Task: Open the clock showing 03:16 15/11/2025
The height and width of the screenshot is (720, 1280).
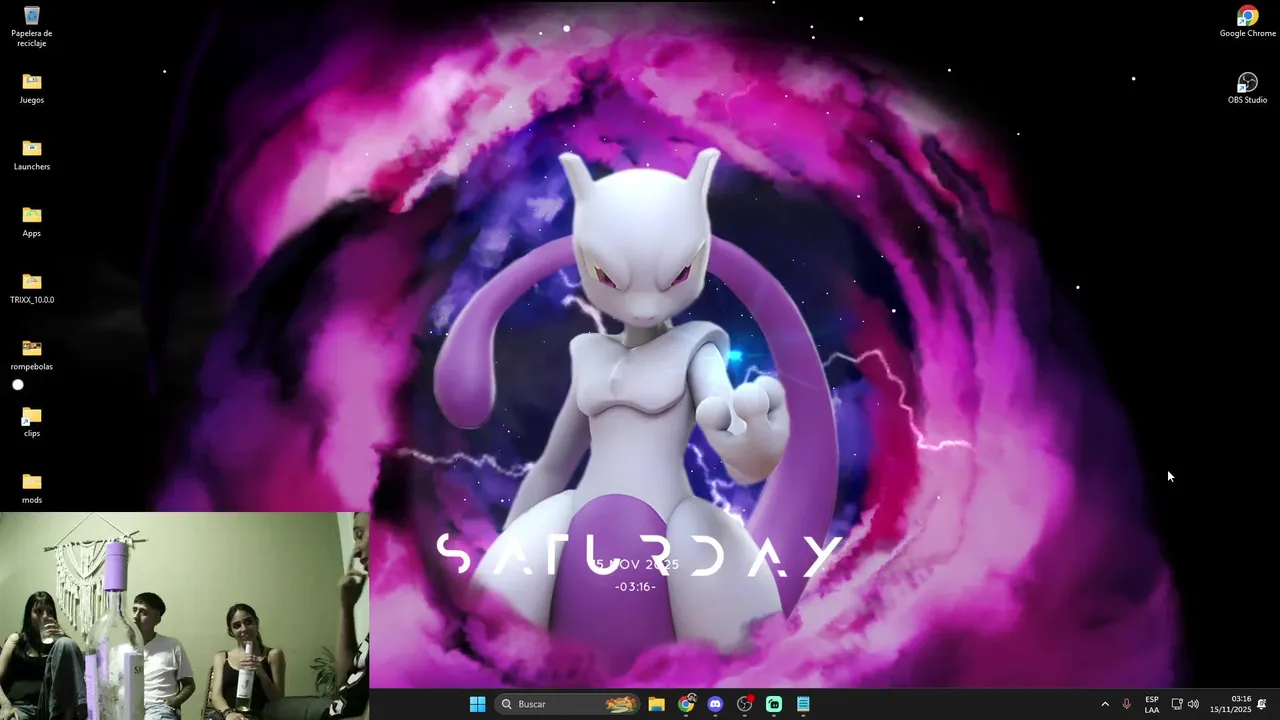Action: [1230, 704]
